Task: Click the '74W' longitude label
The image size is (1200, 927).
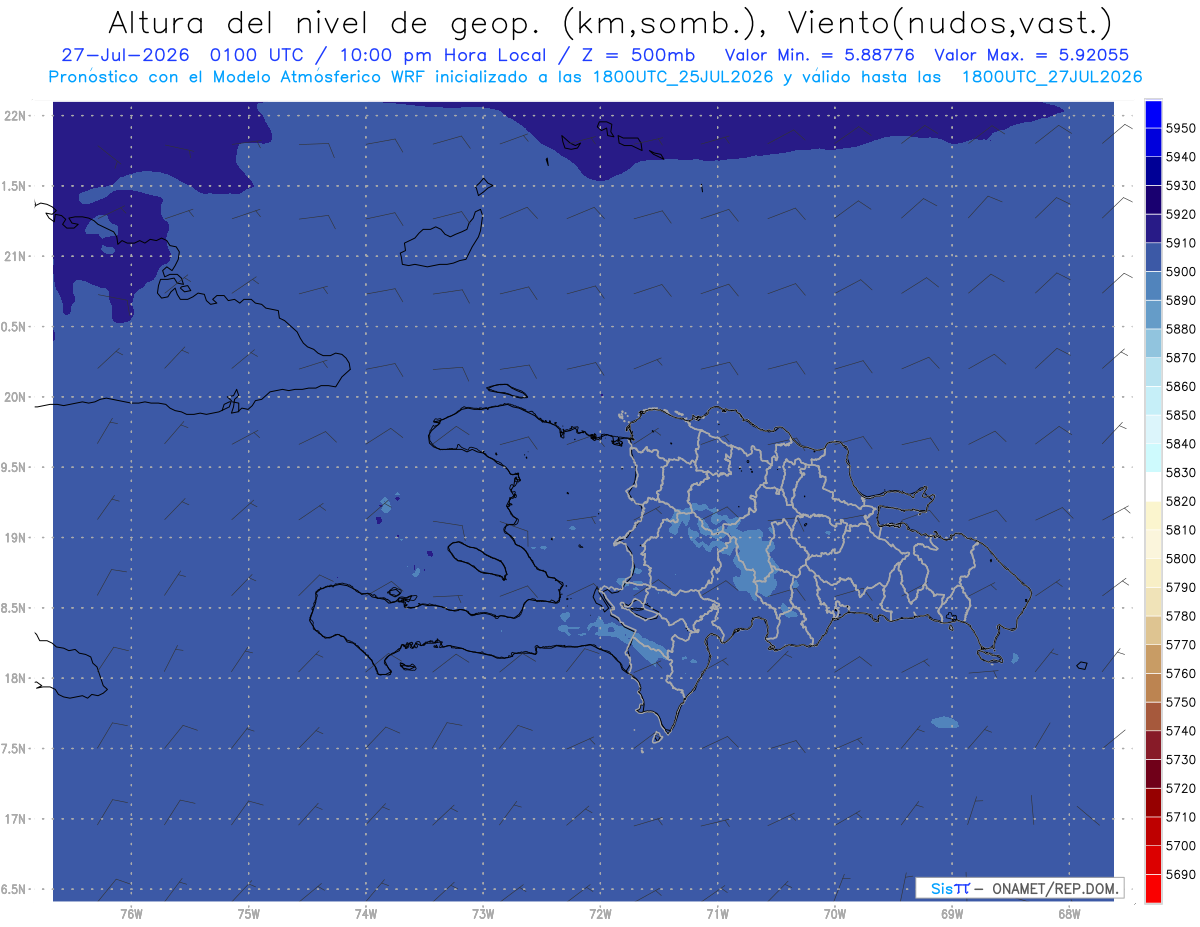Action: [x=366, y=913]
